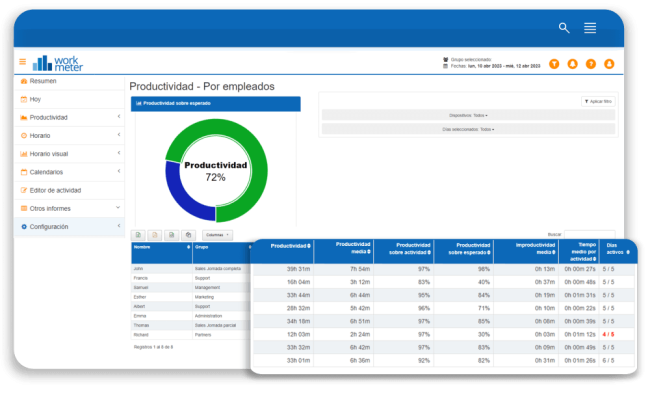The height and width of the screenshot is (395, 650).
Task: Click the Editor de actividad pencil icon
Action: click(24, 191)
